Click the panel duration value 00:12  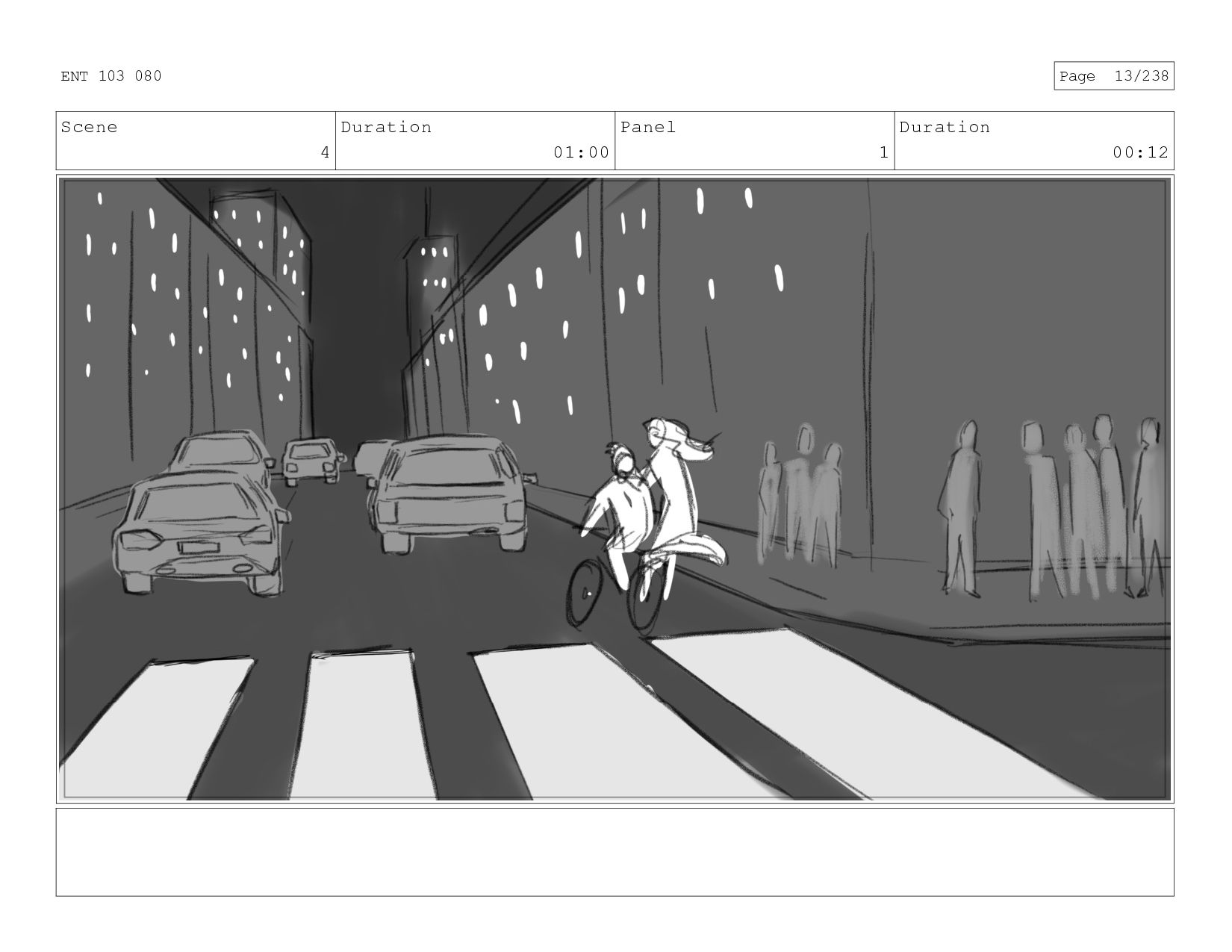[x=1140, y=153]
